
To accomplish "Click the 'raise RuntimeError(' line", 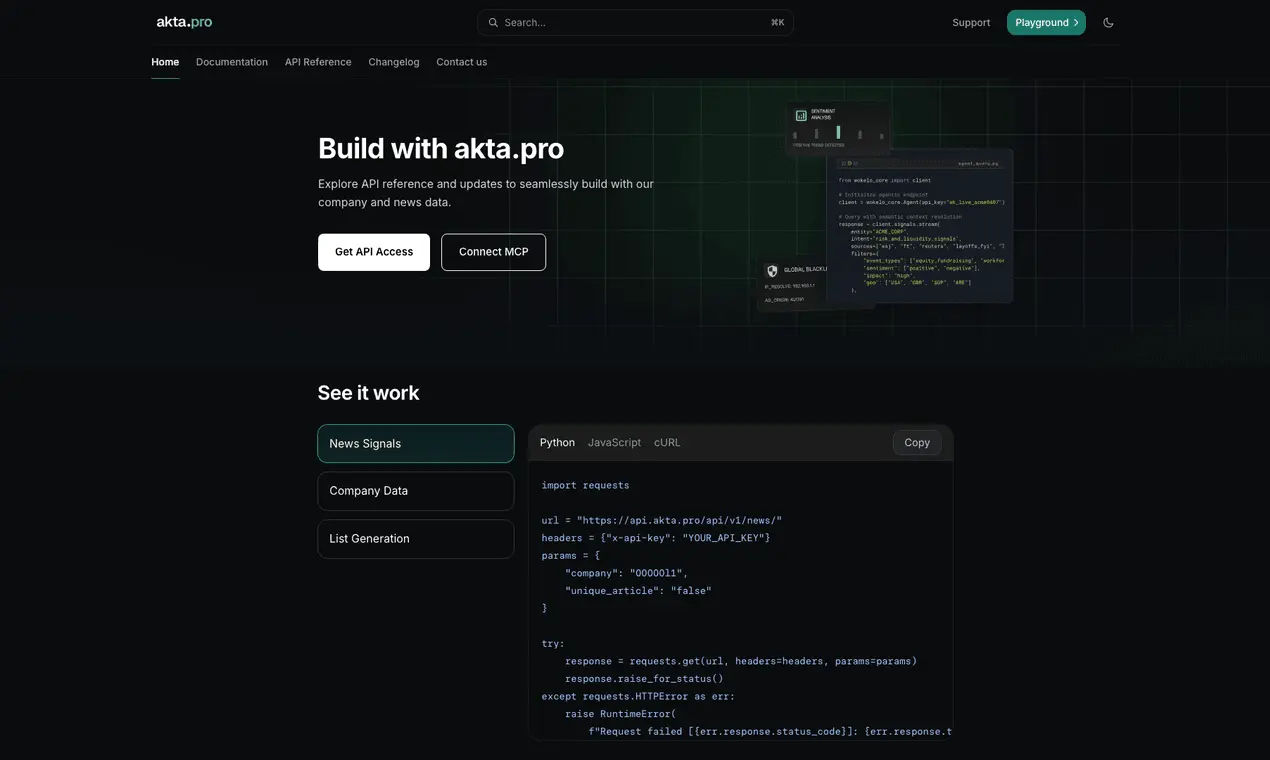I will tap(621, 714).
